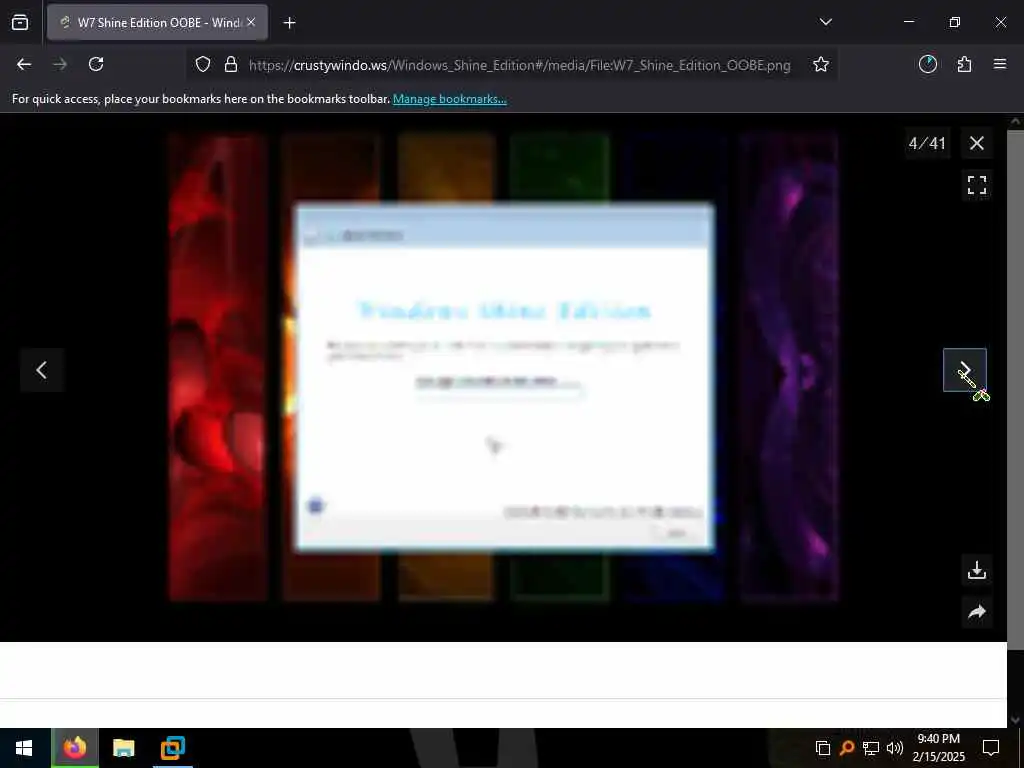Click the orange magnifier tray icon

point(846,748)
